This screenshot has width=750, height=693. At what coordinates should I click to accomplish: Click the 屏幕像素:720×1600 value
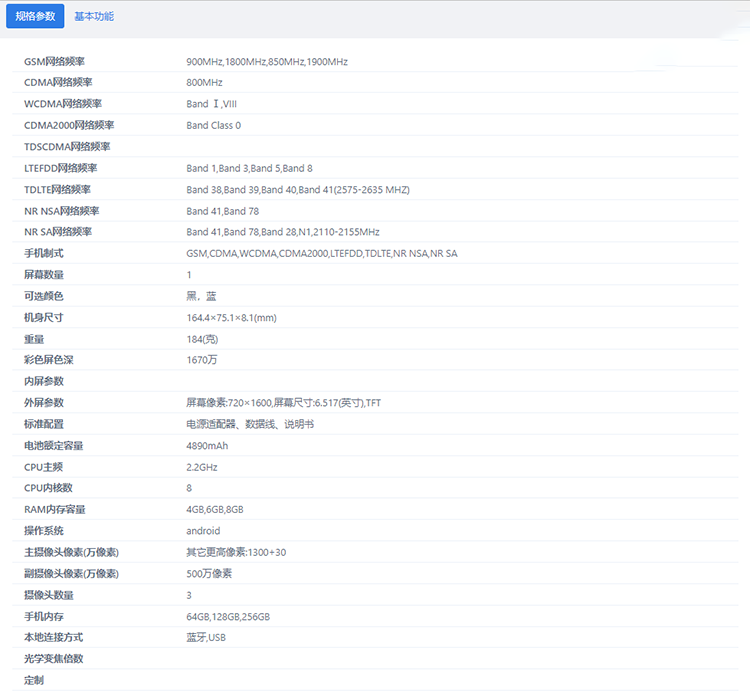coord(284,403)
